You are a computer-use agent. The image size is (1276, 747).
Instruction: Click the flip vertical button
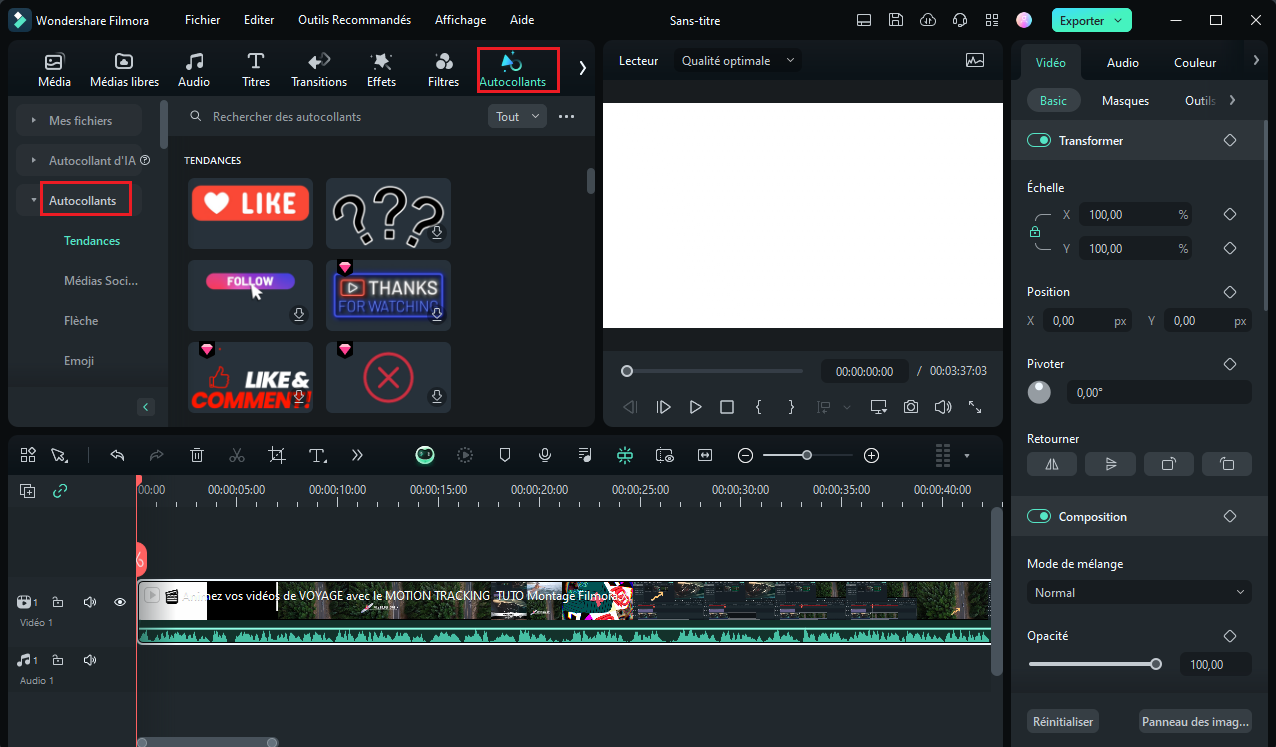pyautogui.click(x=1110, y=464)
